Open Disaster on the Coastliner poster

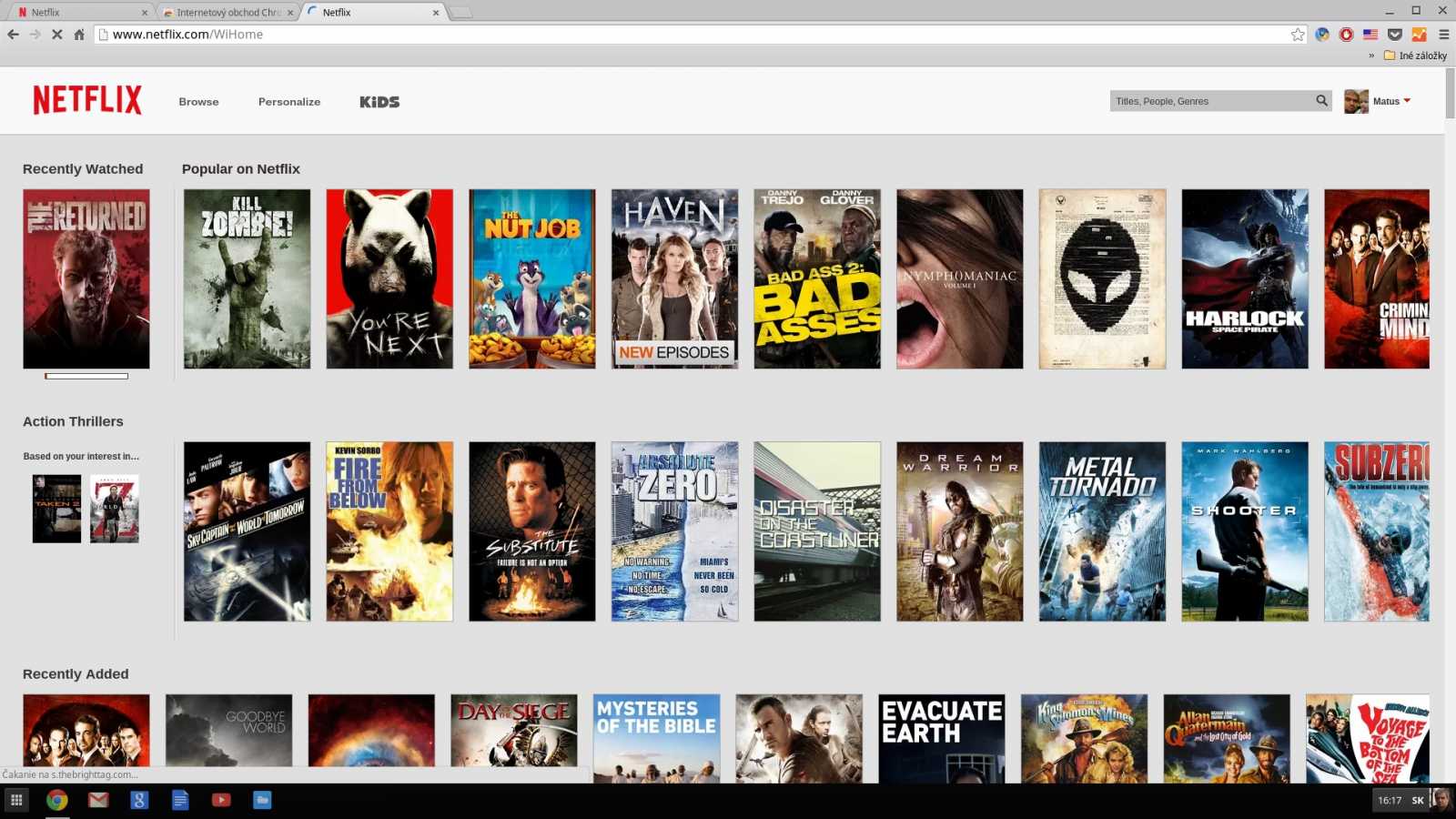(817, 531)
